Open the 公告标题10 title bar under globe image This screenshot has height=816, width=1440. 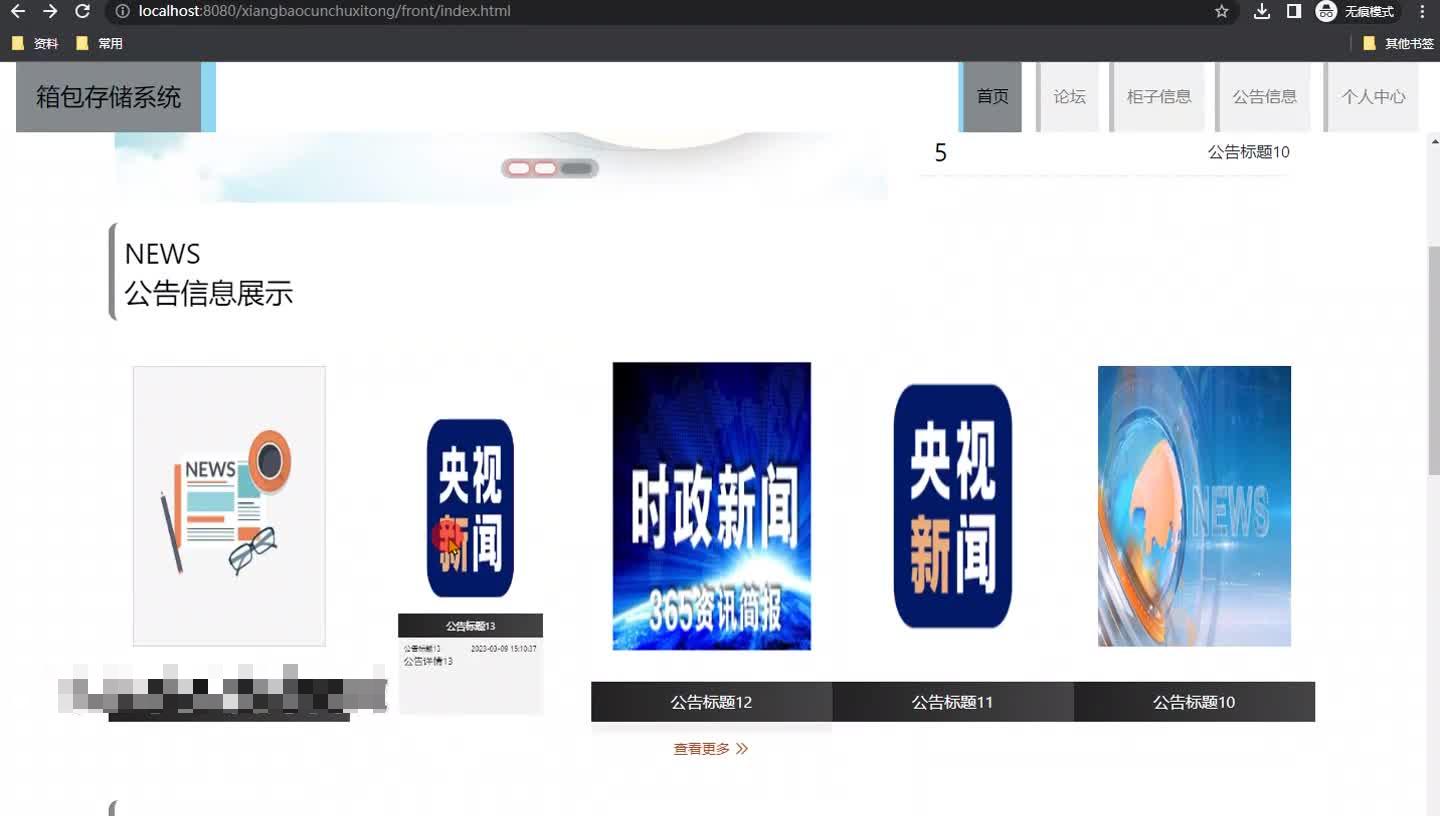(1194, 702)
